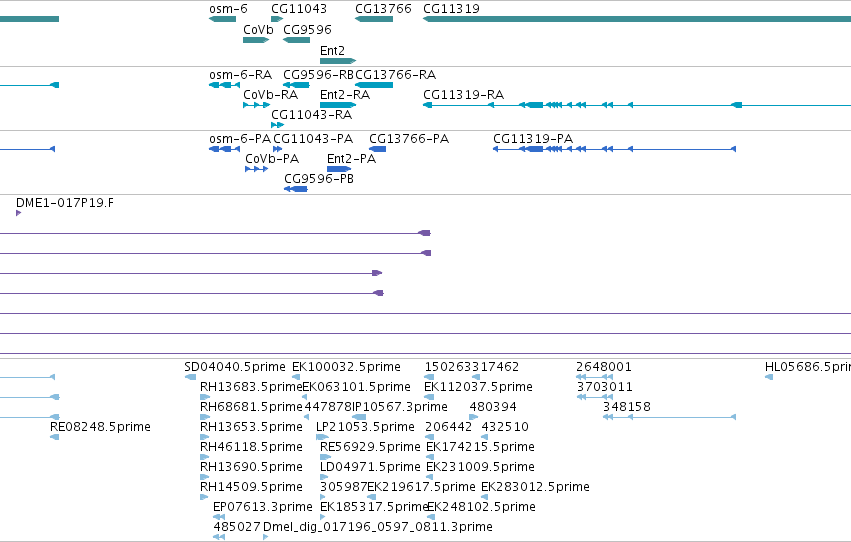Click the CoVb gene feature

coord(256,40)
